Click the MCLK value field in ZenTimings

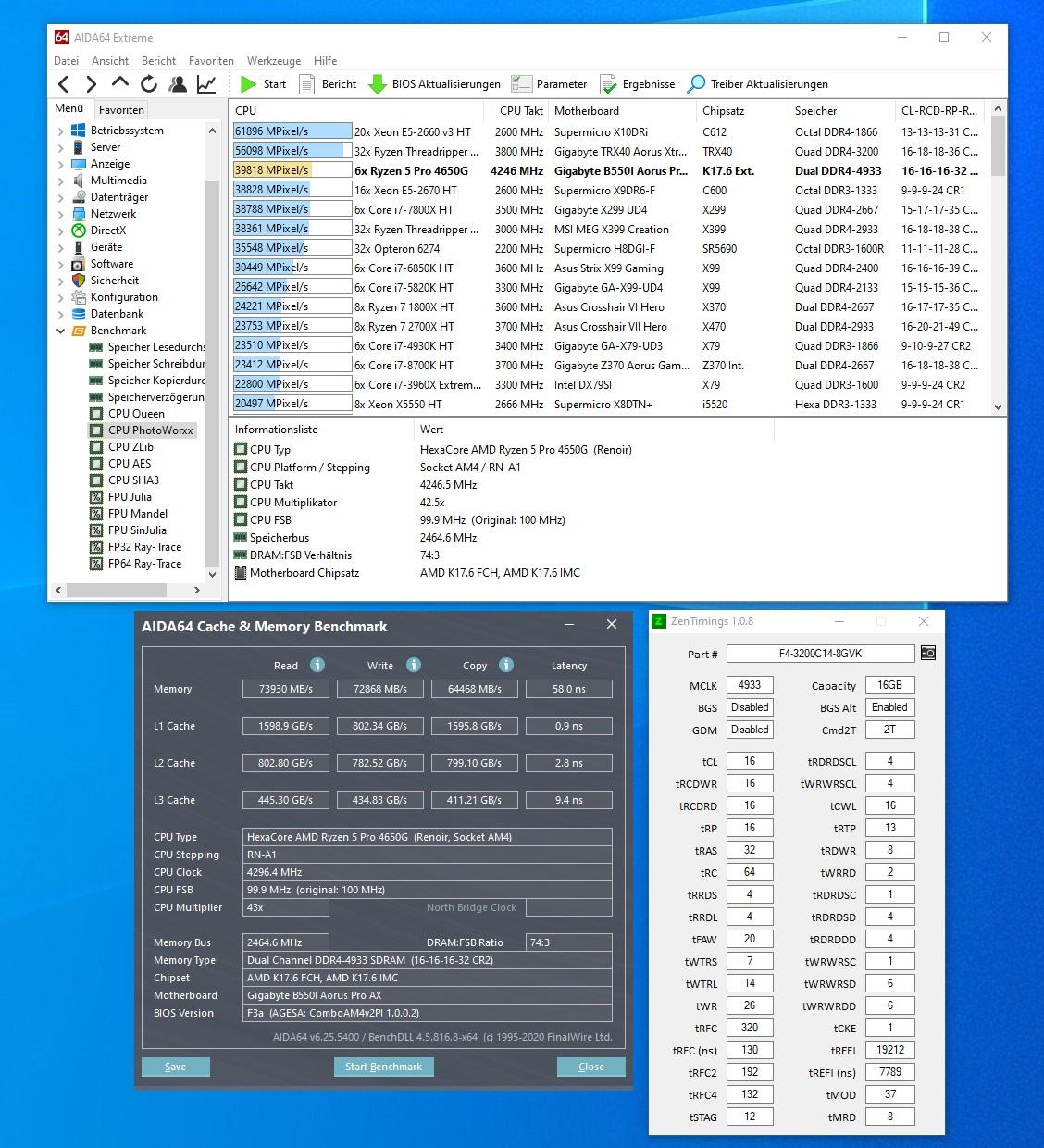pyautogui.click(x=750, y=685)
